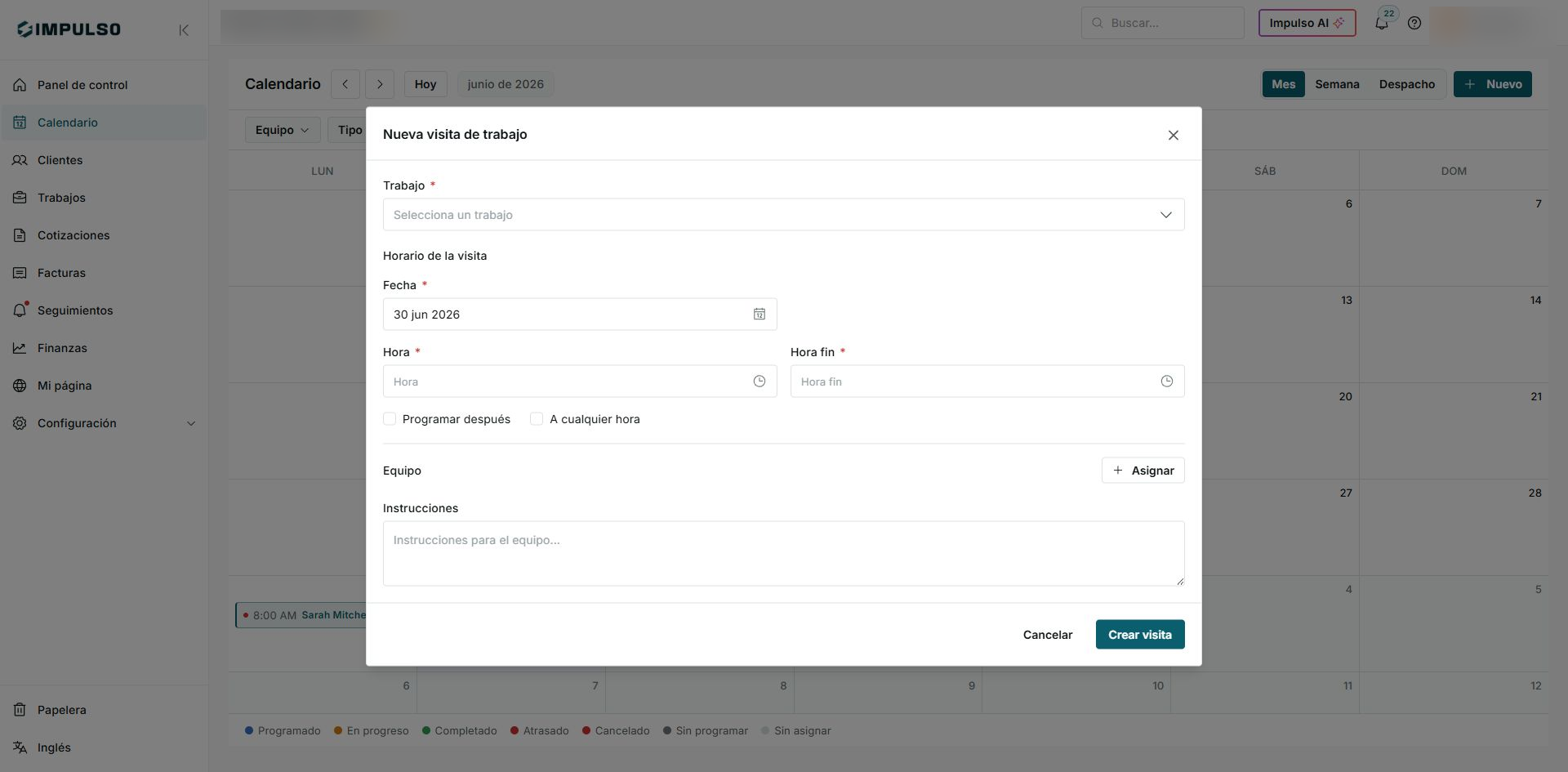This screenshot has width=1568, height=772.
Task: Click the Programado legend entry
Action: 283,730
